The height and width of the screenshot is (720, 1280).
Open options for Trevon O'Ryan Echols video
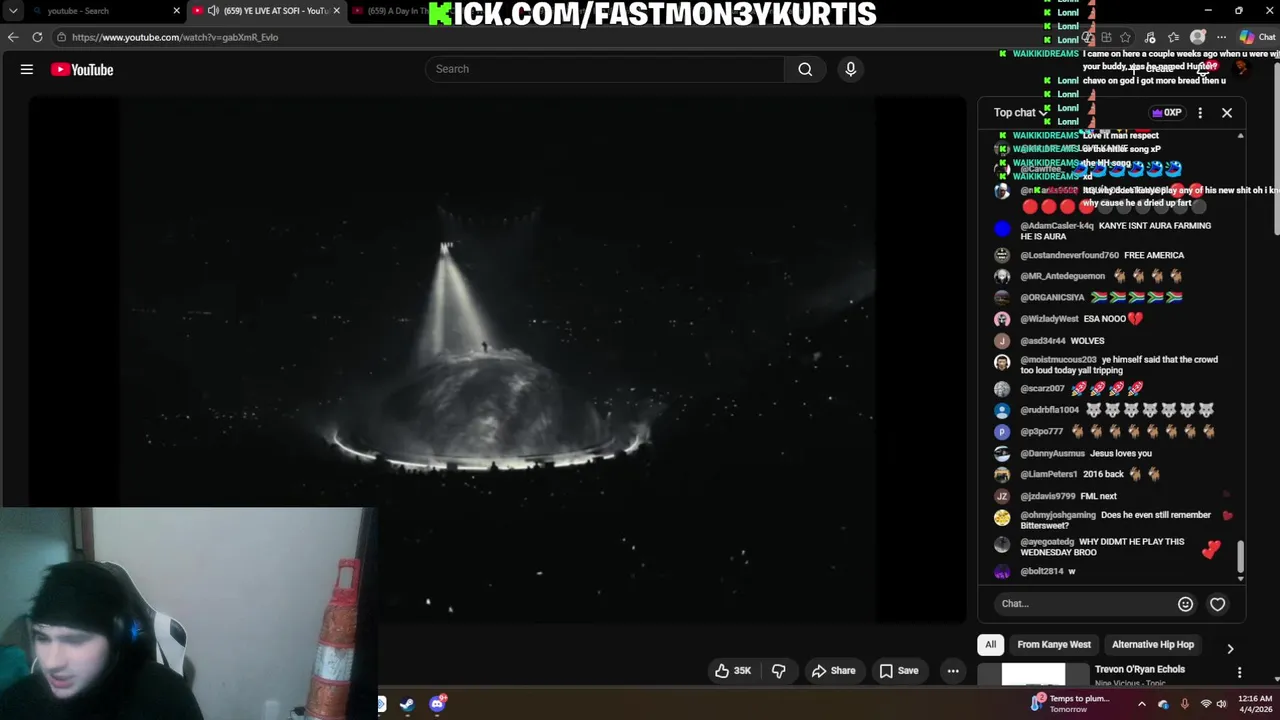(x=1239, y=673)
